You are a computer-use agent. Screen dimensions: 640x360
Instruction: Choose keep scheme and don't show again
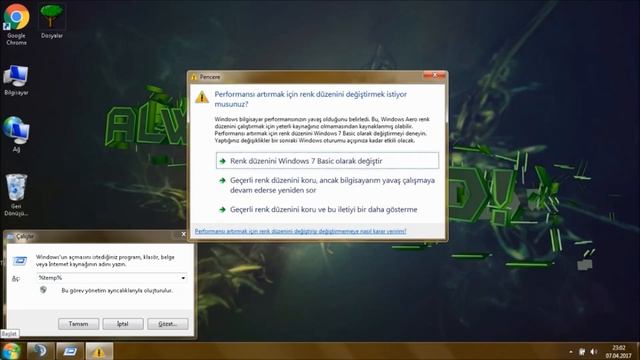[x=327, y=209]
